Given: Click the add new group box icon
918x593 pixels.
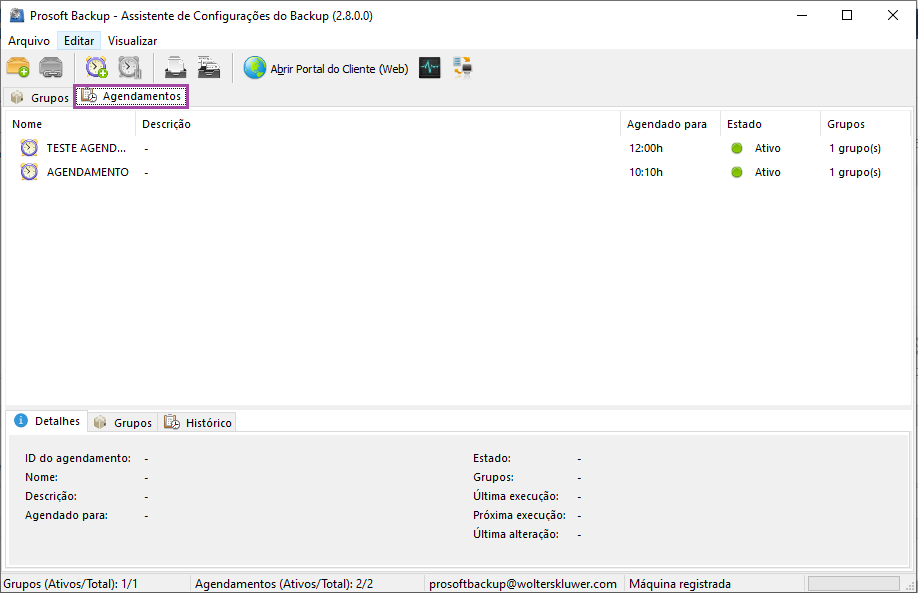Looking at the screenshot, I should [x=18, y=67].
